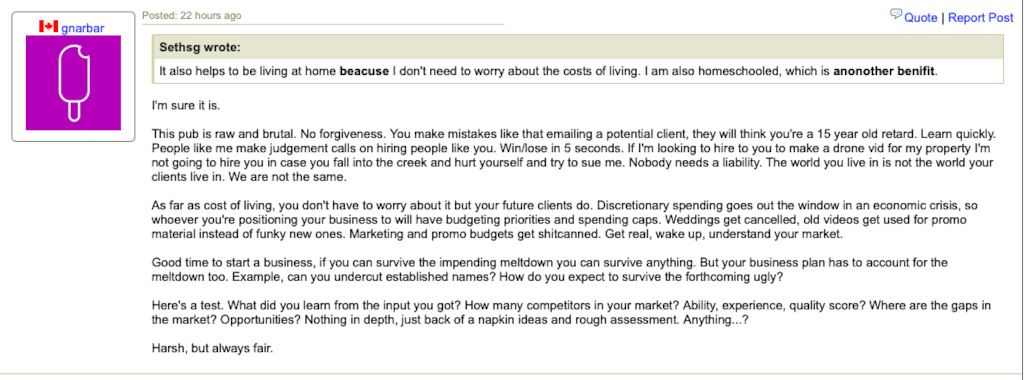Click the bold text 'anonother benifit'
The image size is (1024, 380).
tap(884, 71)
